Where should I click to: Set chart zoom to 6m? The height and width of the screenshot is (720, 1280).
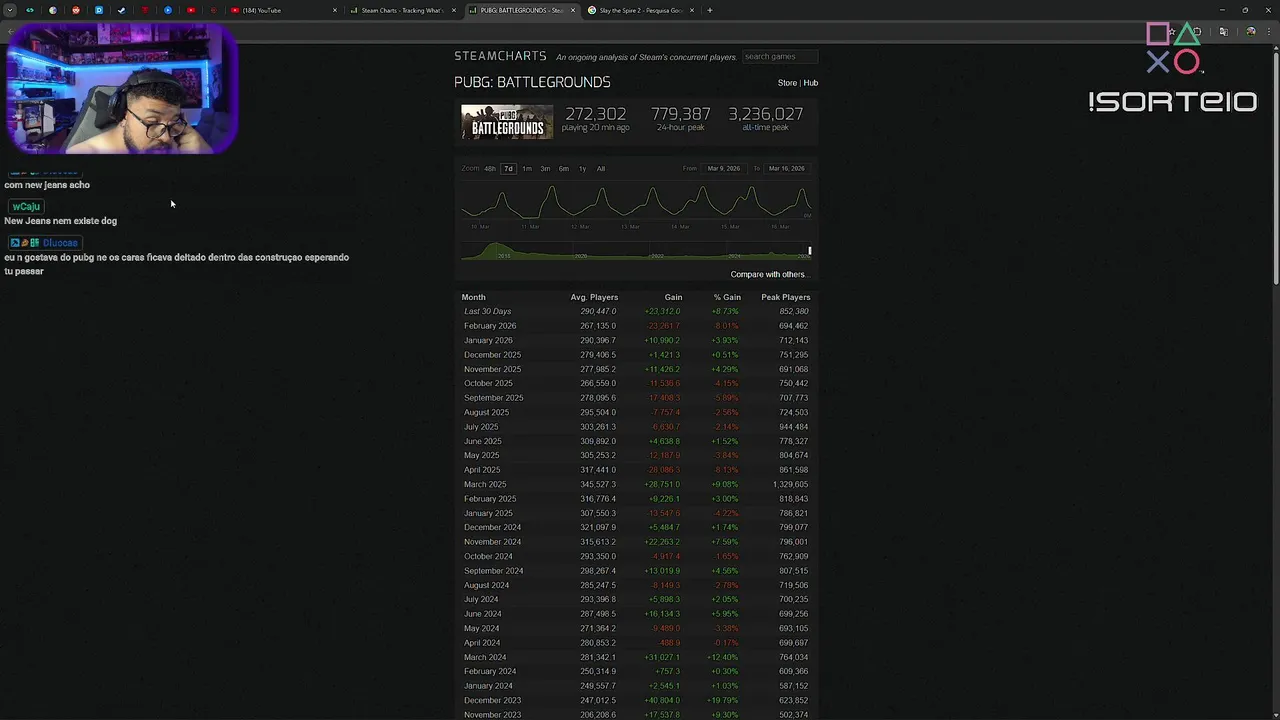564,169
